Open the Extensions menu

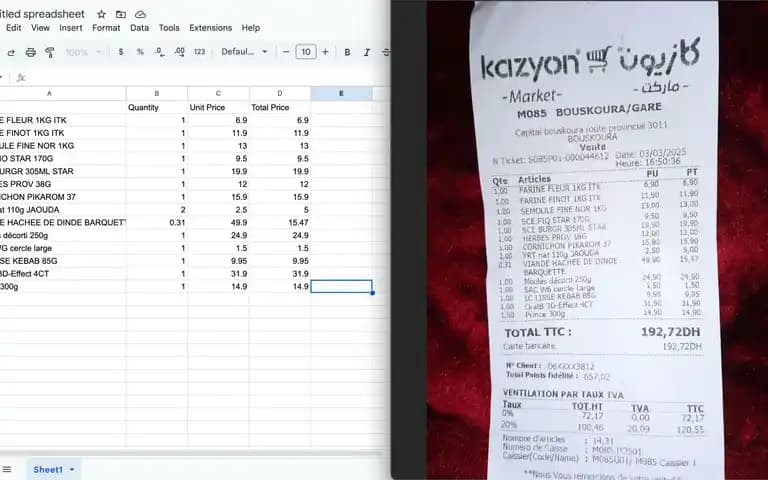211,28
